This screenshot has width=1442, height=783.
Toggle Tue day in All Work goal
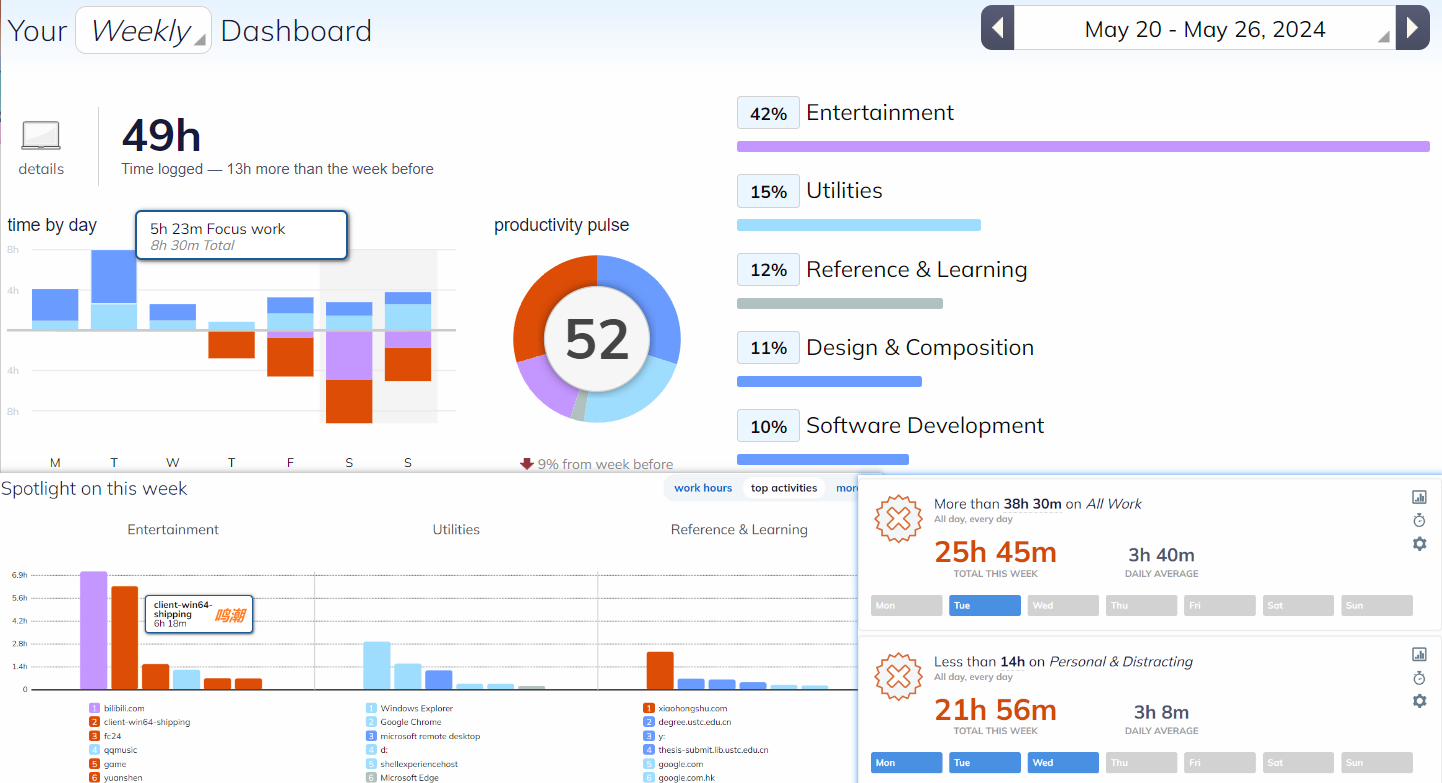point(984,606)
